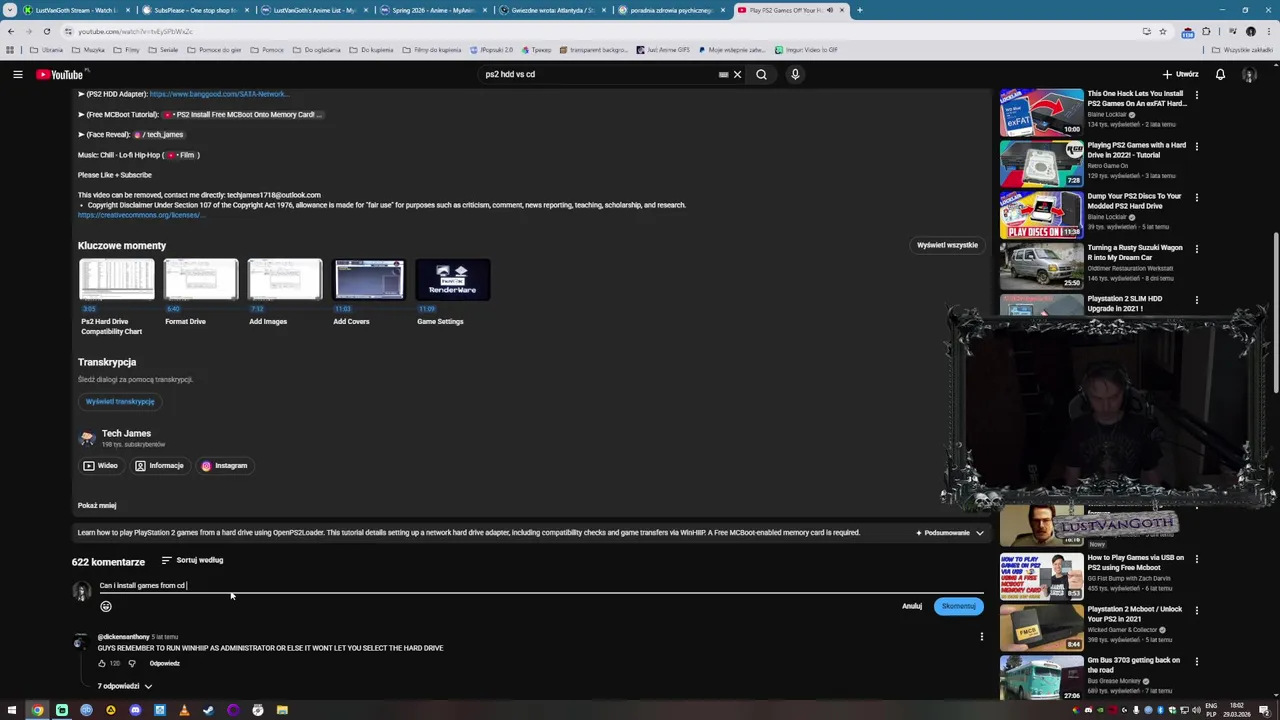Cancel the comment with Anuluj
1280x720 pixels.
[912, 606]
